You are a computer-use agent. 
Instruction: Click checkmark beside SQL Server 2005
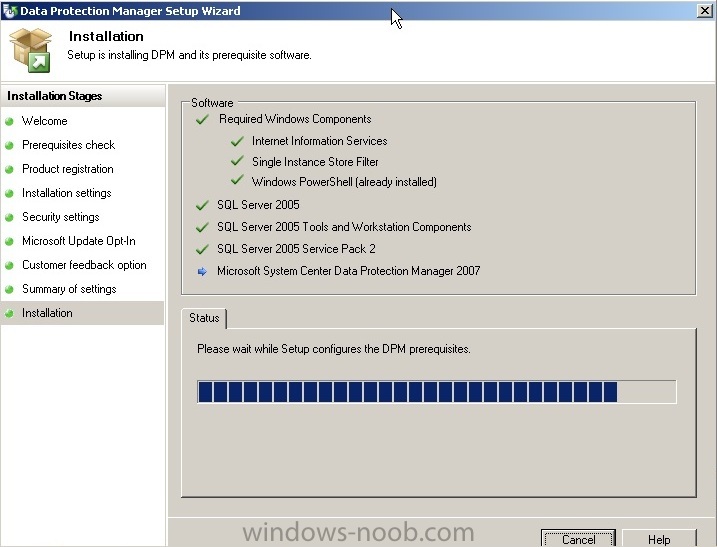pyautogui.click(x=202, y=205)
